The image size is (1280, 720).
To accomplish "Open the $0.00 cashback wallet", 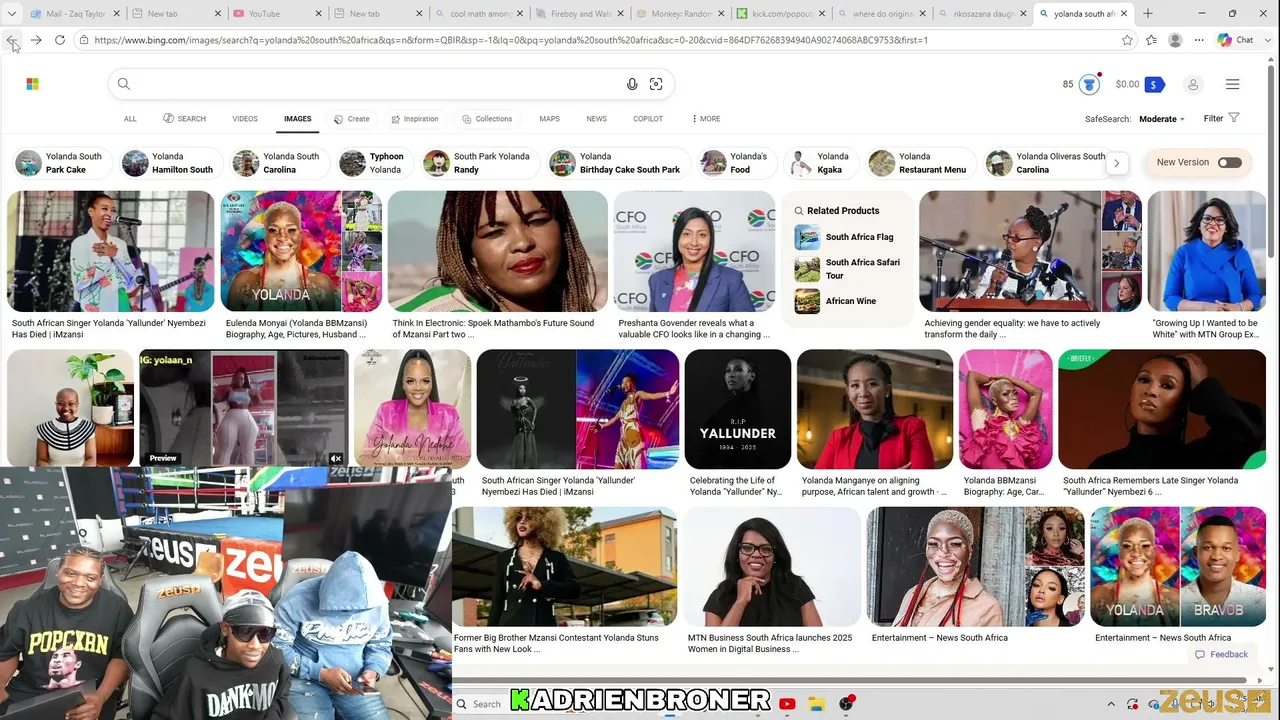I will tap(1140, 84).
